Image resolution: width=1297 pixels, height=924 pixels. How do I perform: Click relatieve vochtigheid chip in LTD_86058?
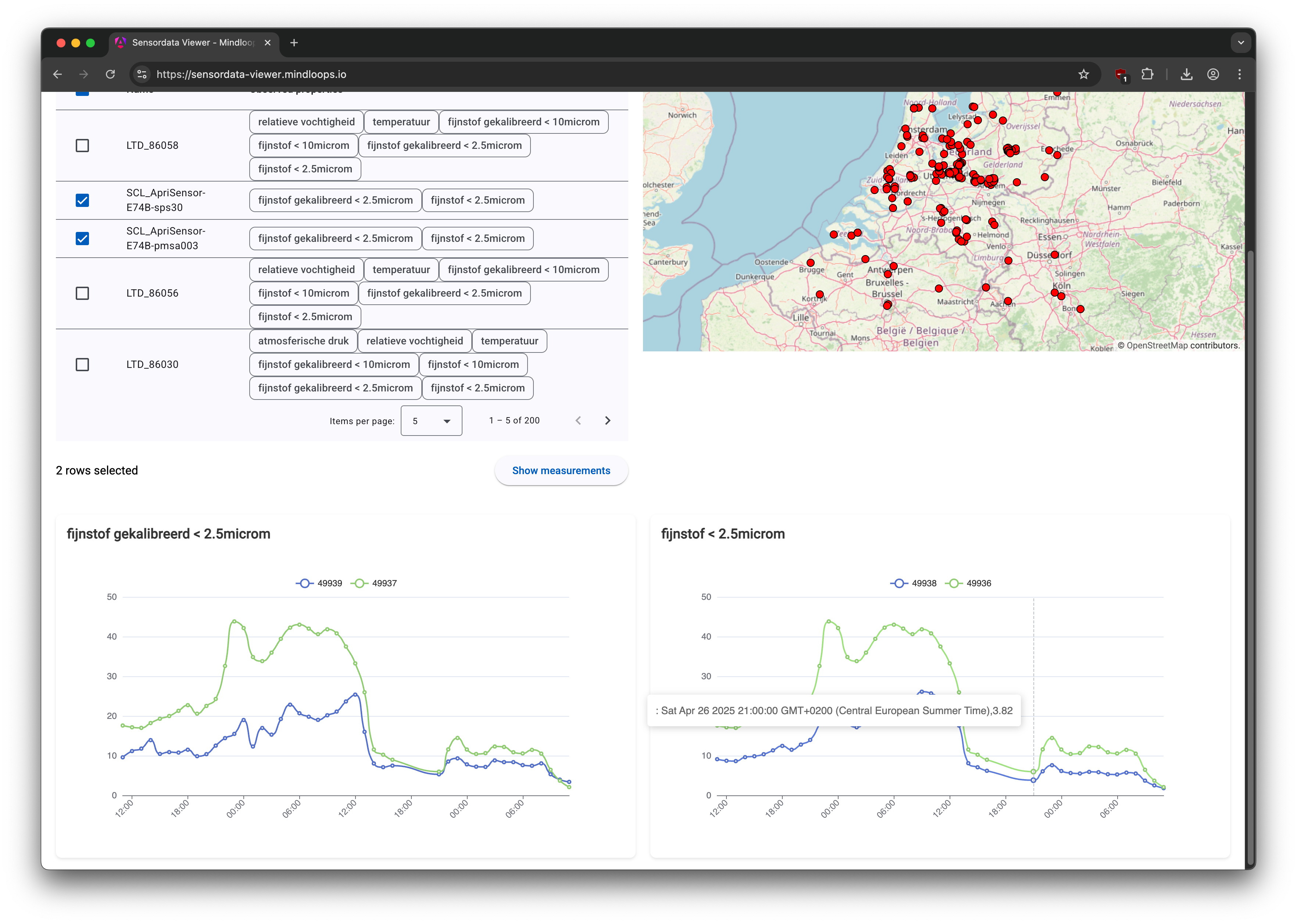(306, 122)
